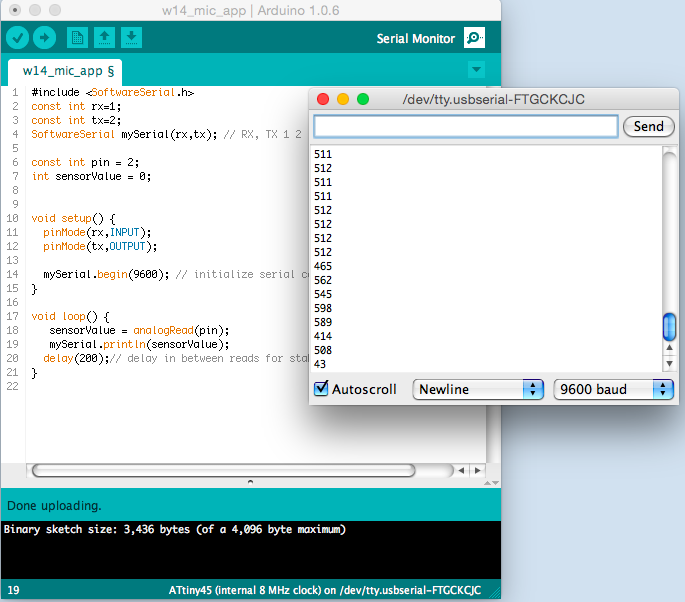685x602 pixels.
Task: Click the pinMode(rx,INPUT) line
Action: 97,232
